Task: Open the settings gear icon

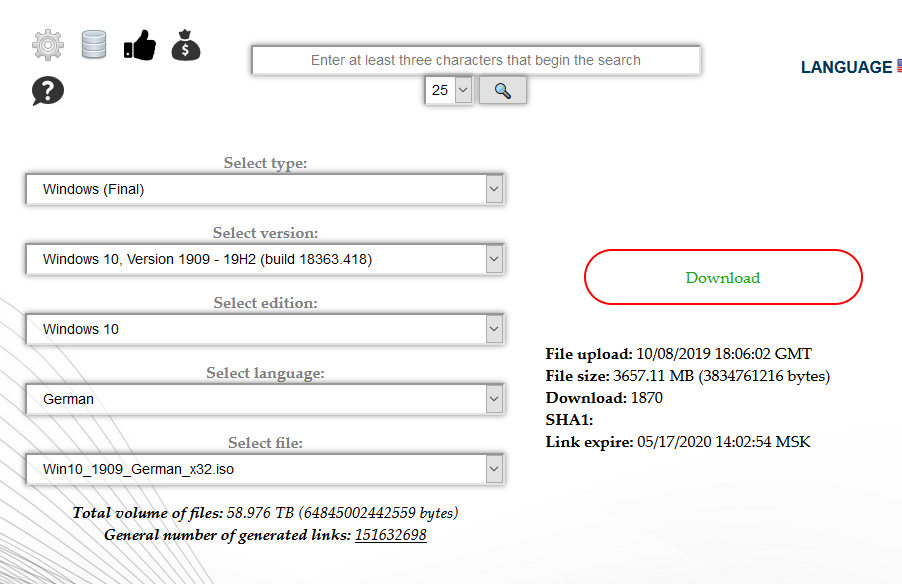Action: (48, 45)
